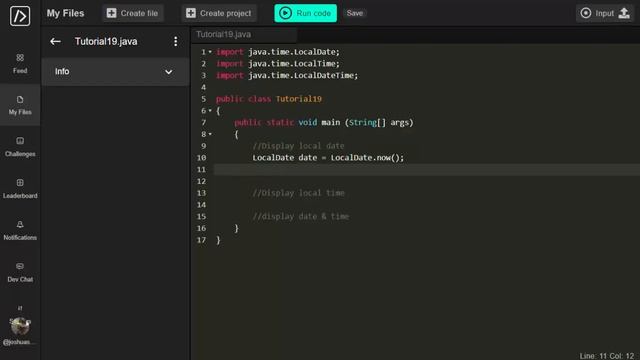This screenshot has height=360, width=640.
Task: Save the current file
Action: [x=355, y=13]
